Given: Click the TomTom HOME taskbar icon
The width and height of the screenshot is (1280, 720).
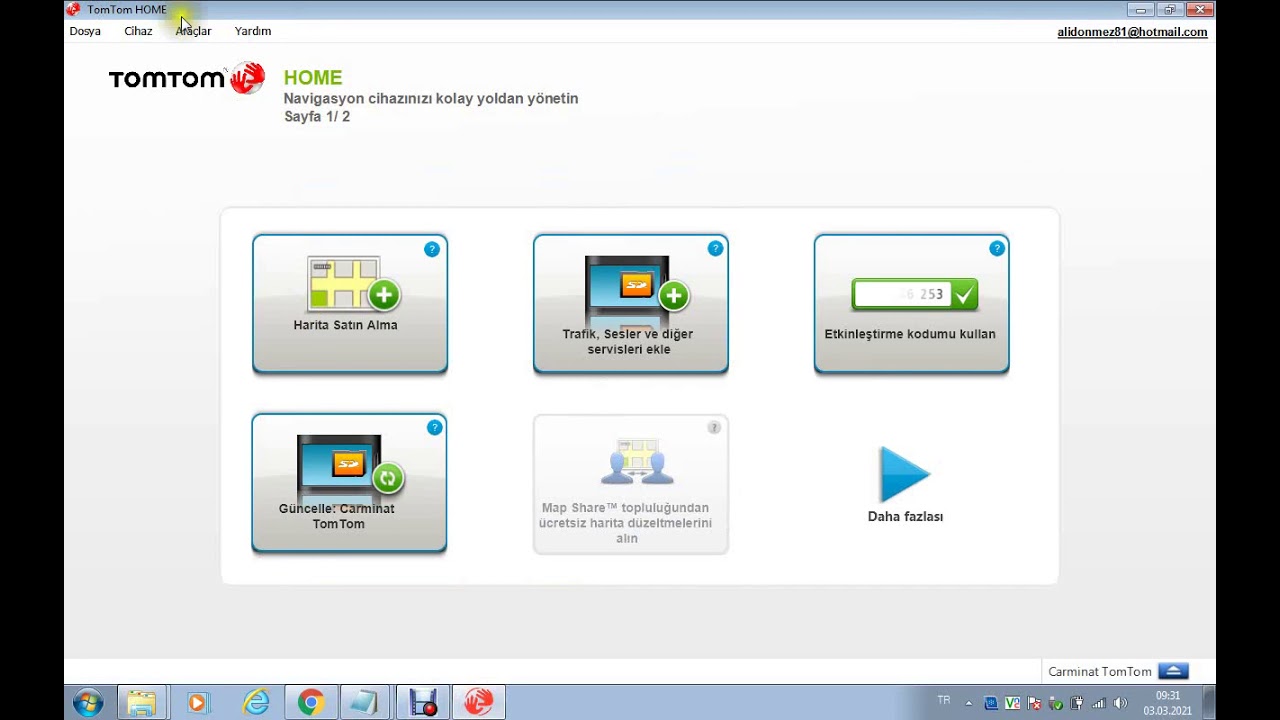Looking at the screenshot, I should click(478, 703).
